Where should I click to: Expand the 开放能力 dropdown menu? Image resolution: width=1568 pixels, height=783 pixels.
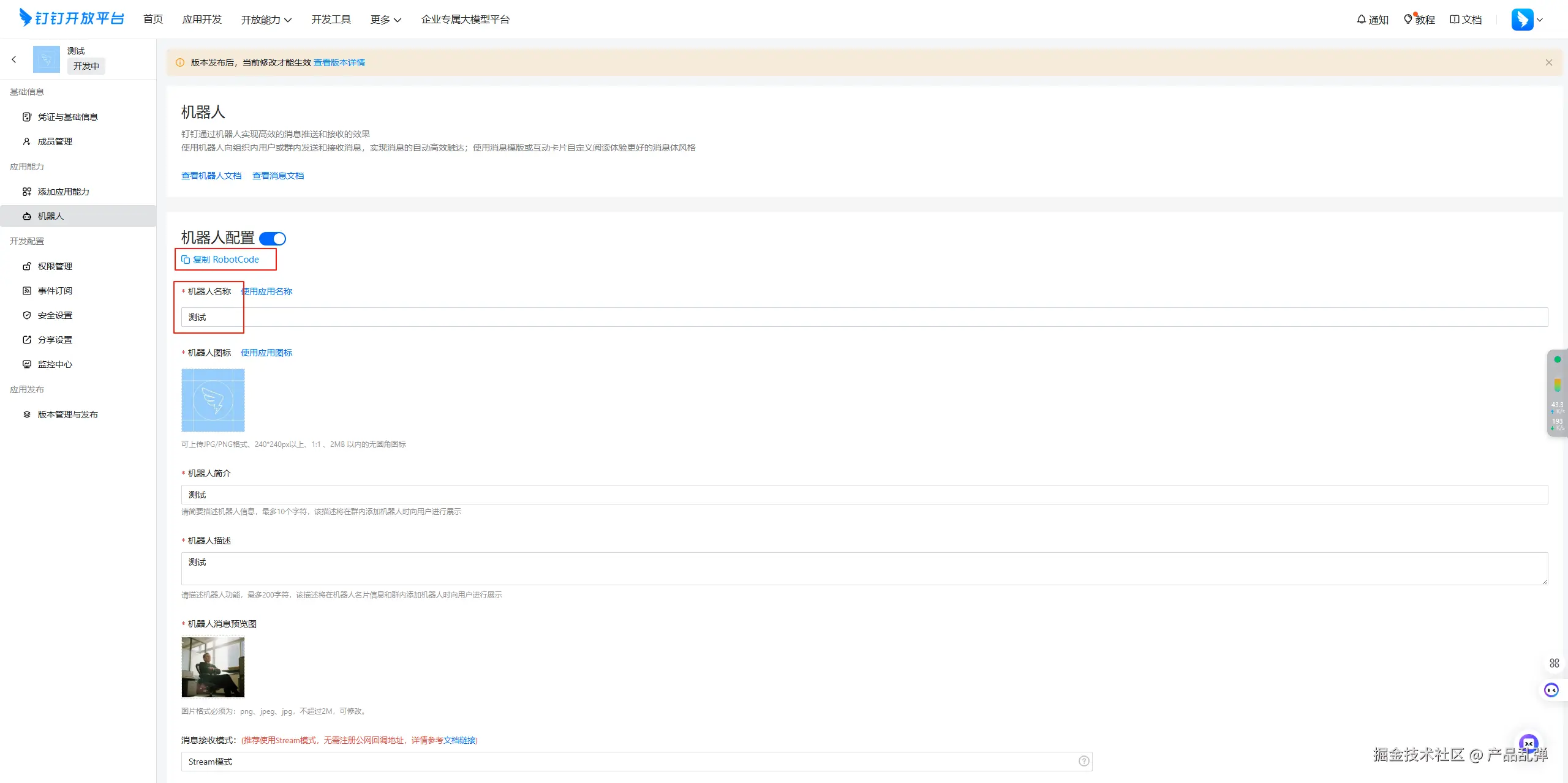266,20
